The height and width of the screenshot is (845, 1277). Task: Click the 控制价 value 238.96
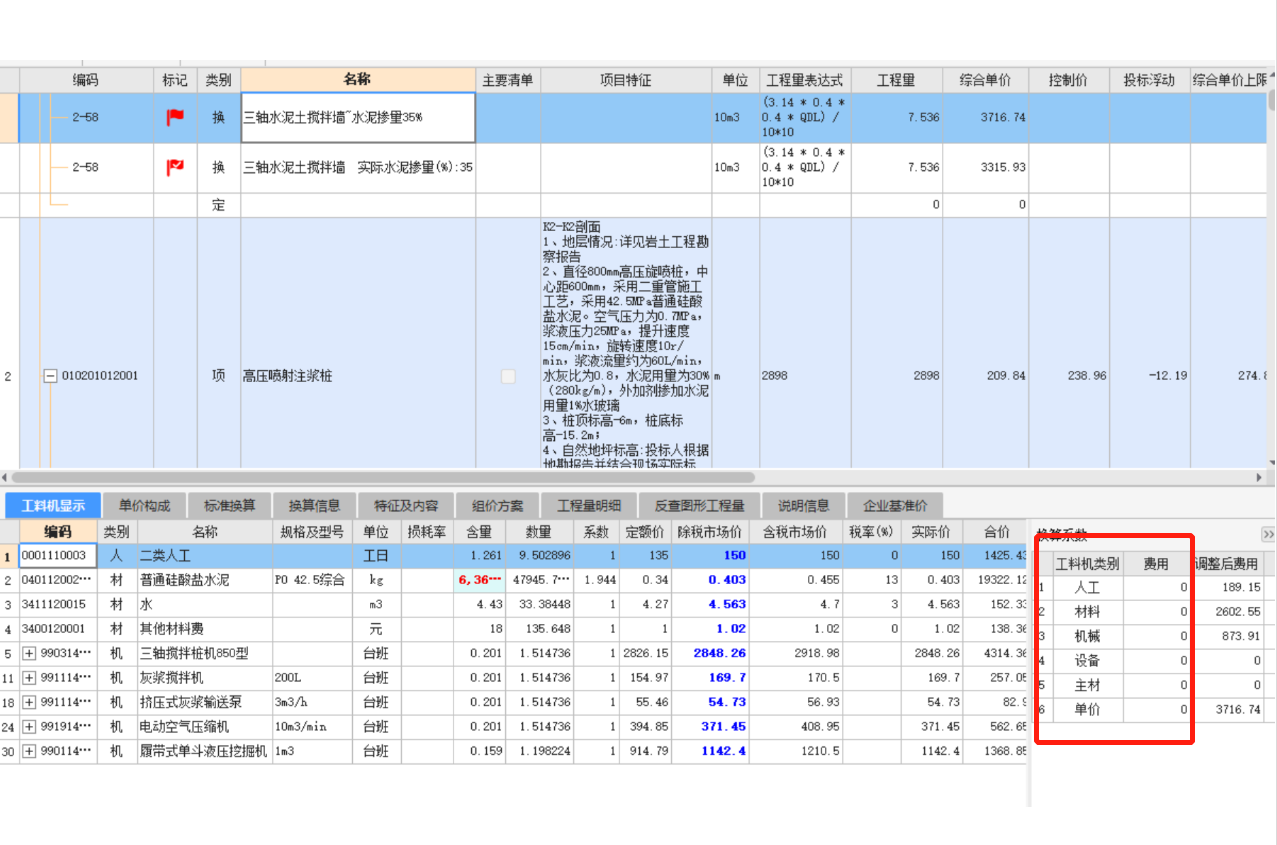pos(1068,376)
